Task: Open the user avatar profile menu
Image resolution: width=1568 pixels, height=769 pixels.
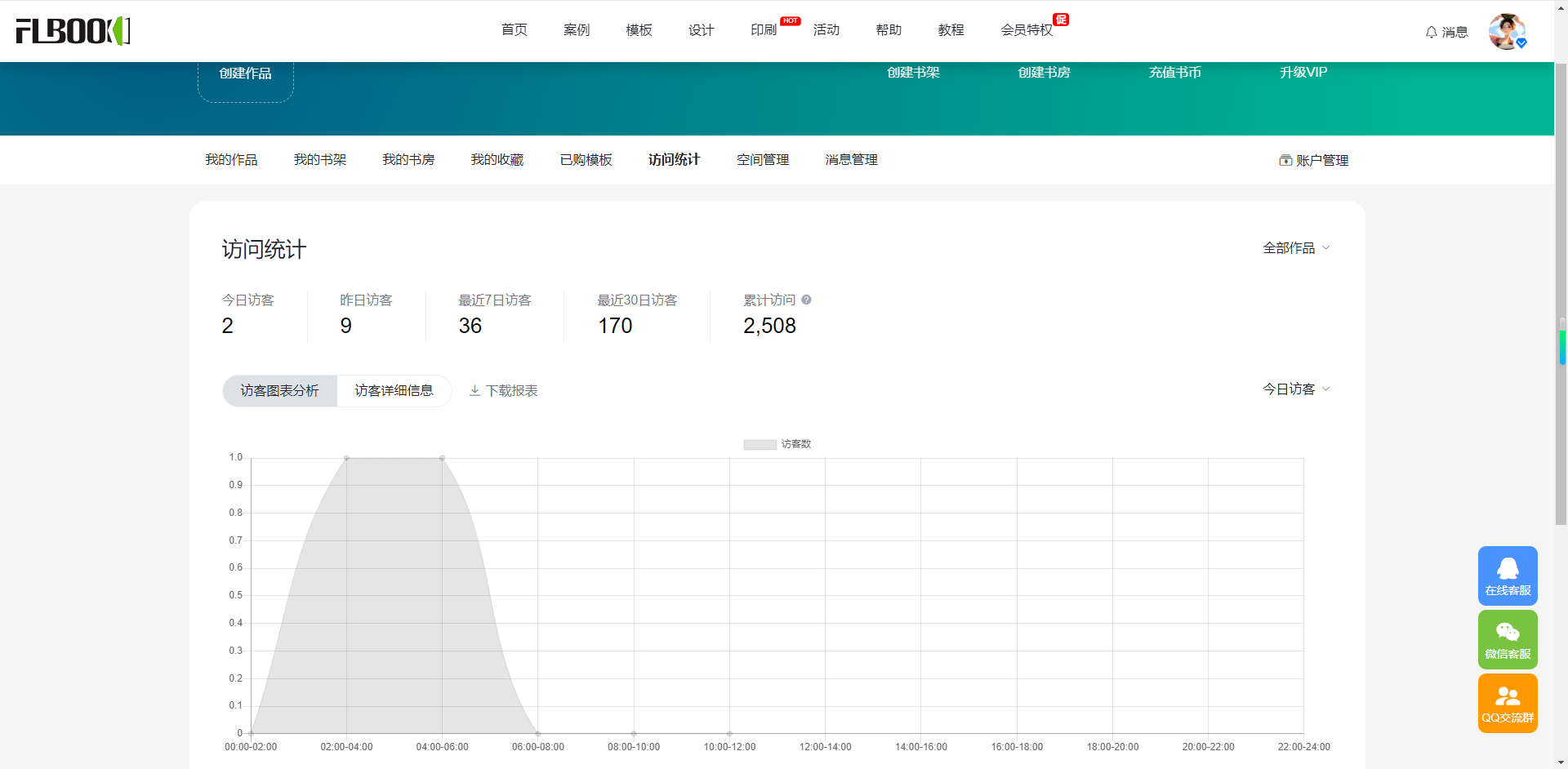Action: tap(1506, 32)
